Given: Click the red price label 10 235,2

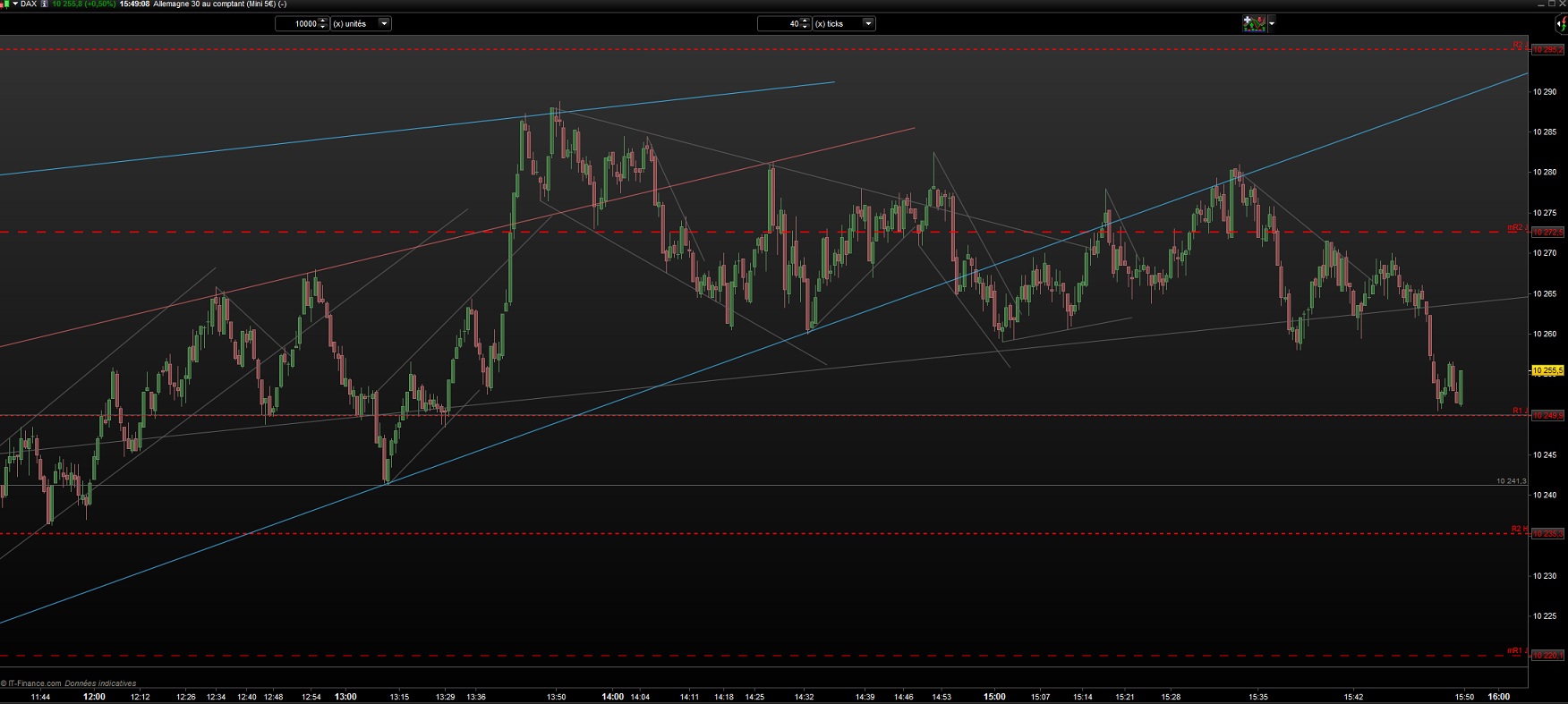Looking at the screenshot, I should tap(1548, 534).
